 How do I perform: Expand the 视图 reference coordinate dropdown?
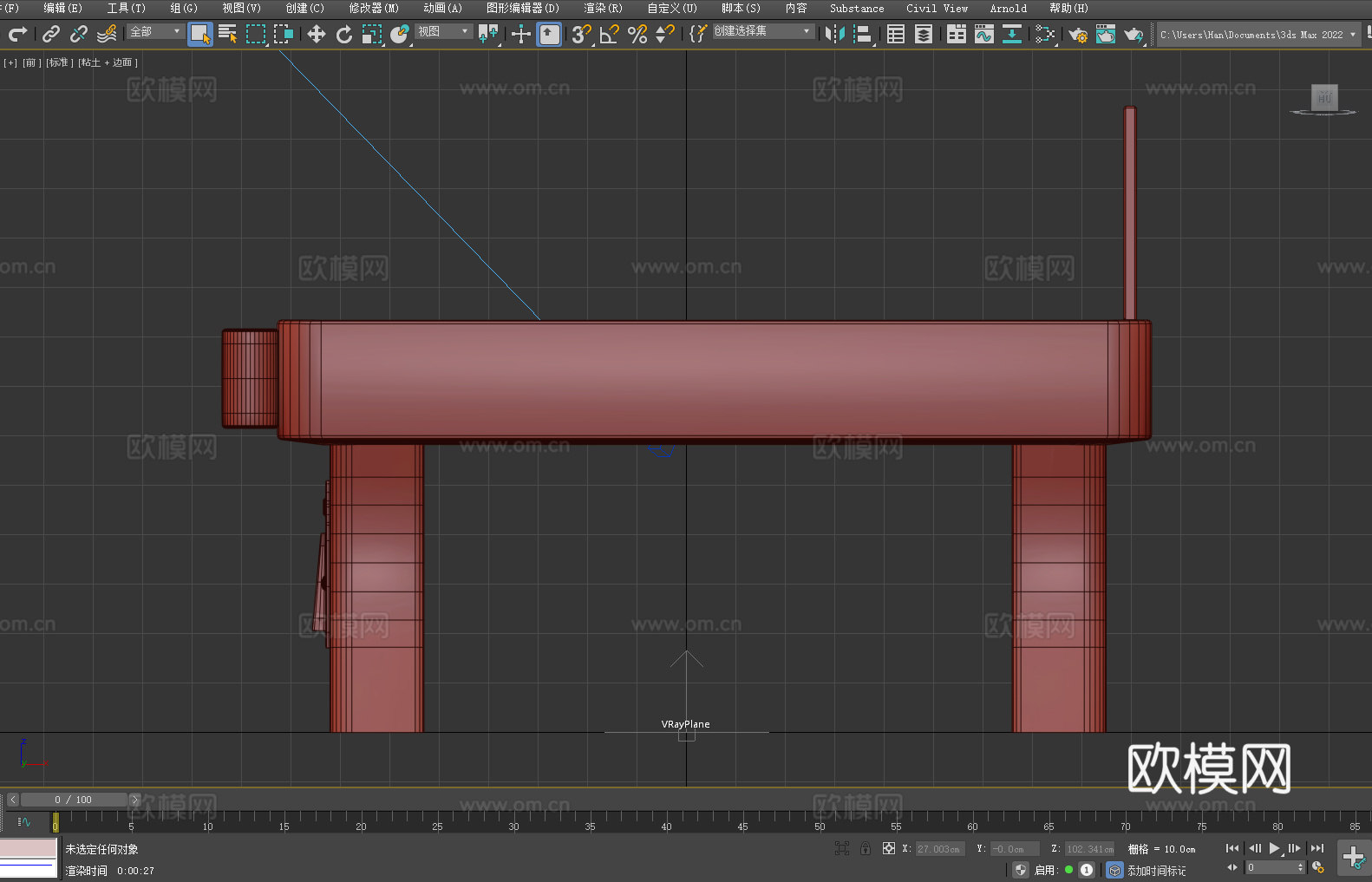pos(443,31)
